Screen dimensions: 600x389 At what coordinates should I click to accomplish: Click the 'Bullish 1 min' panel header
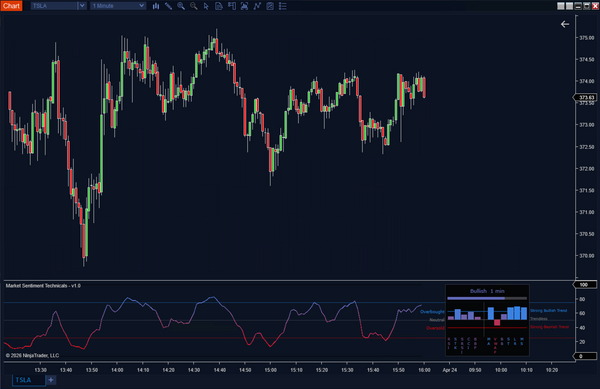487,291
